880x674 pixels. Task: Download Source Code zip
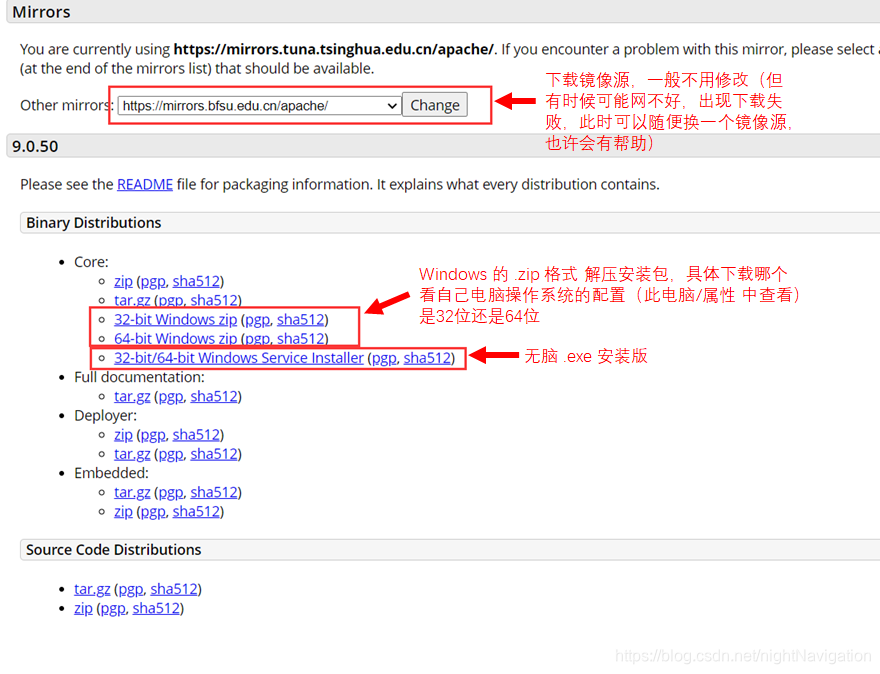[x=83, y=608]
